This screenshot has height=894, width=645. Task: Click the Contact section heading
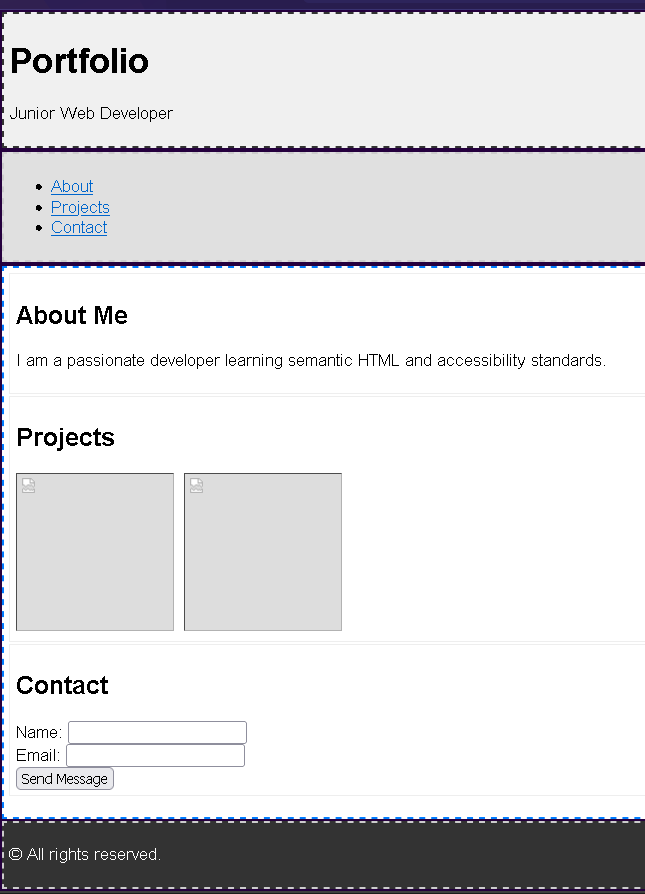[x=62, y=686]
